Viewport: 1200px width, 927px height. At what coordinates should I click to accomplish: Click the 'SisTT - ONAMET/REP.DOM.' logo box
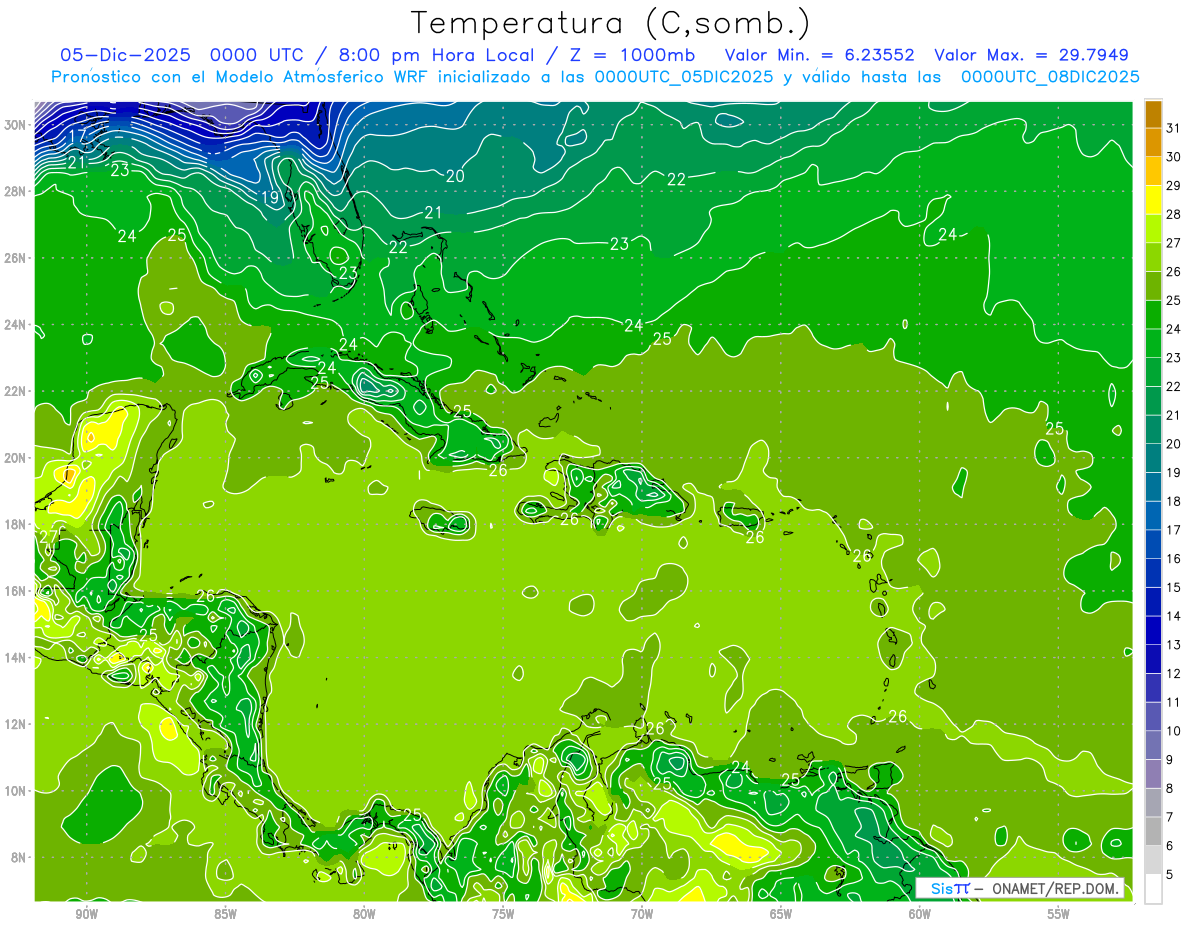click(x=1020, y=888)
